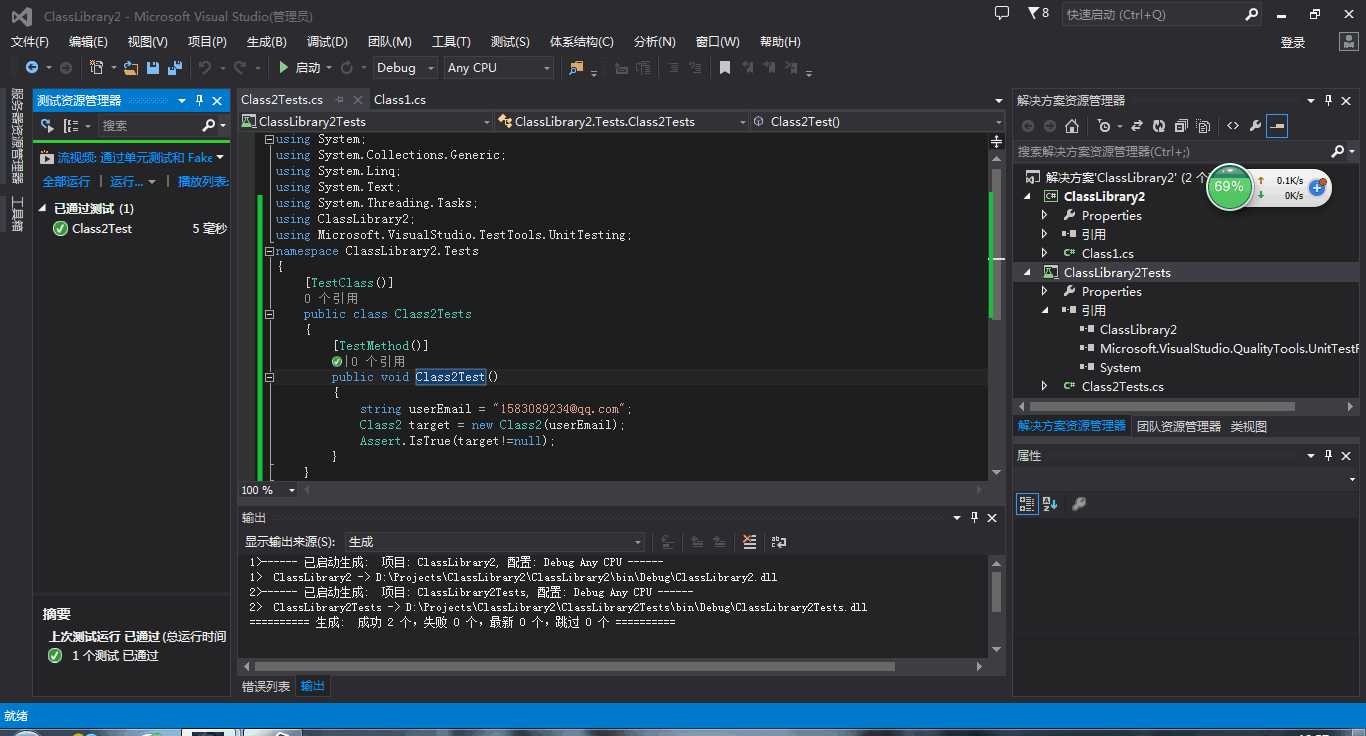Pin the Test Explorer panel
Screen dimensions: 1366x736
coord(199,101)
